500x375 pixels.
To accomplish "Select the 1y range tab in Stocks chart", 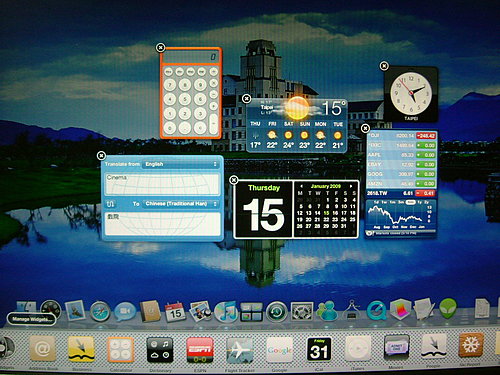I will coord(419,202).
